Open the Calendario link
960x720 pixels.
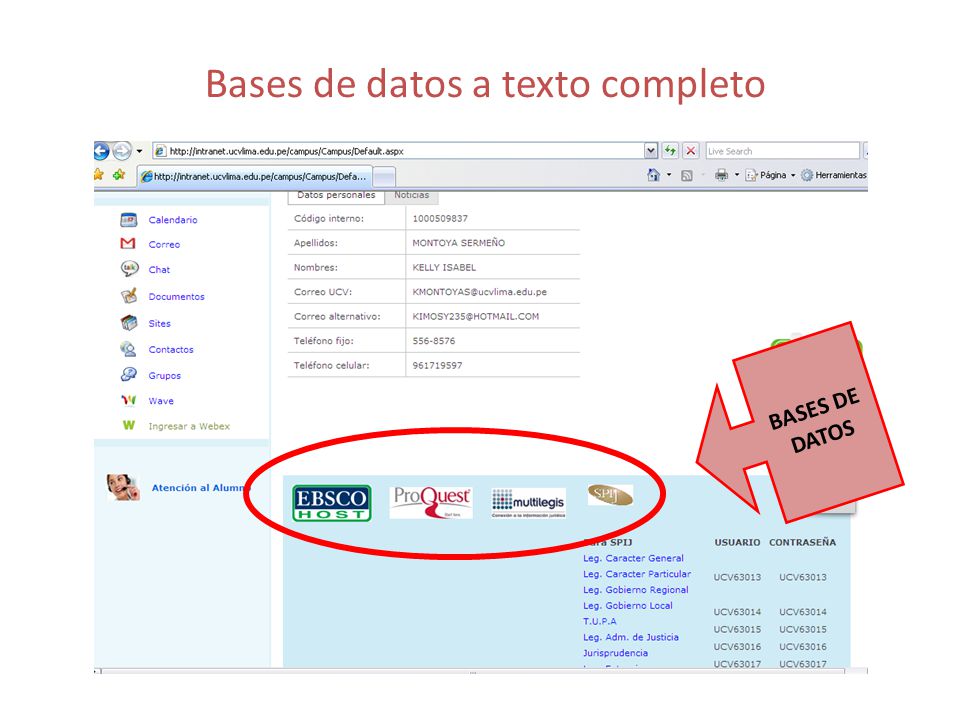click(173, 220)
